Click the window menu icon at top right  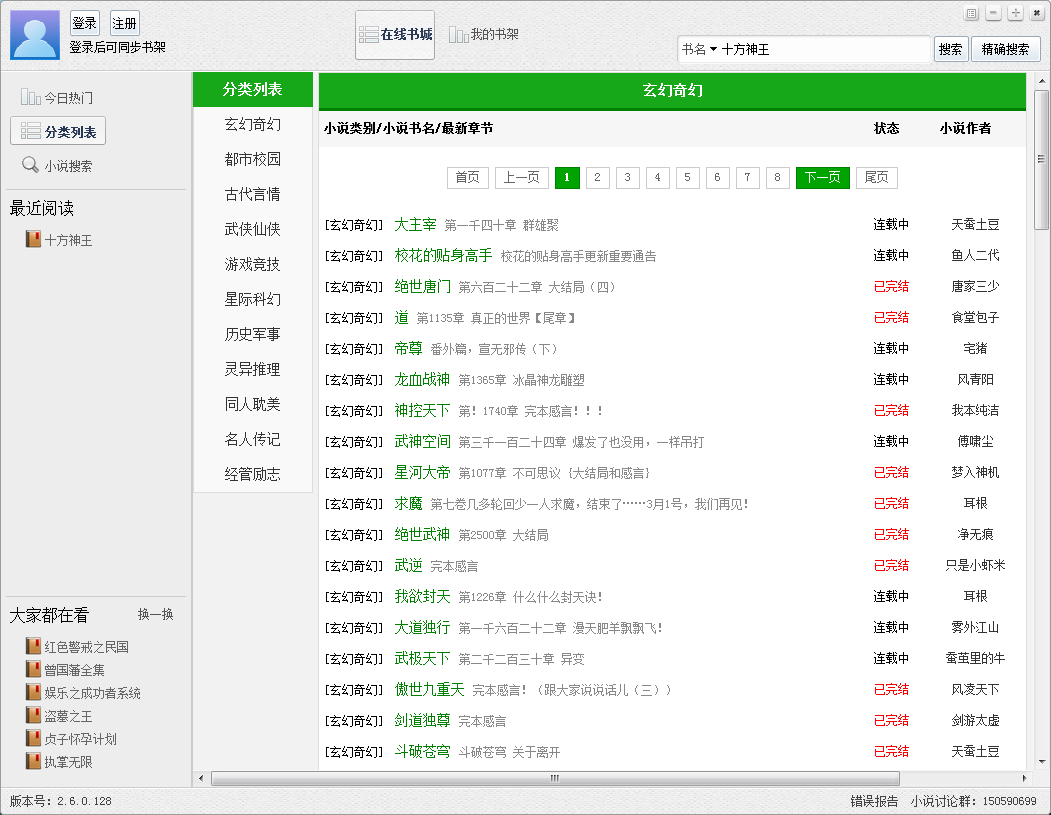pyautogui.click(x=971, y=14)
